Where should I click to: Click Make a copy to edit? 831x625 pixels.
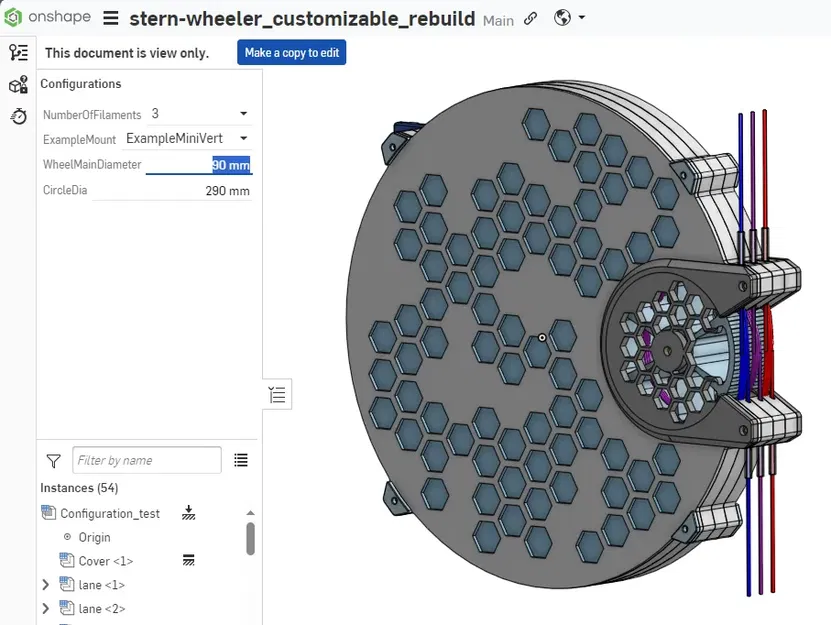point(291,52)
